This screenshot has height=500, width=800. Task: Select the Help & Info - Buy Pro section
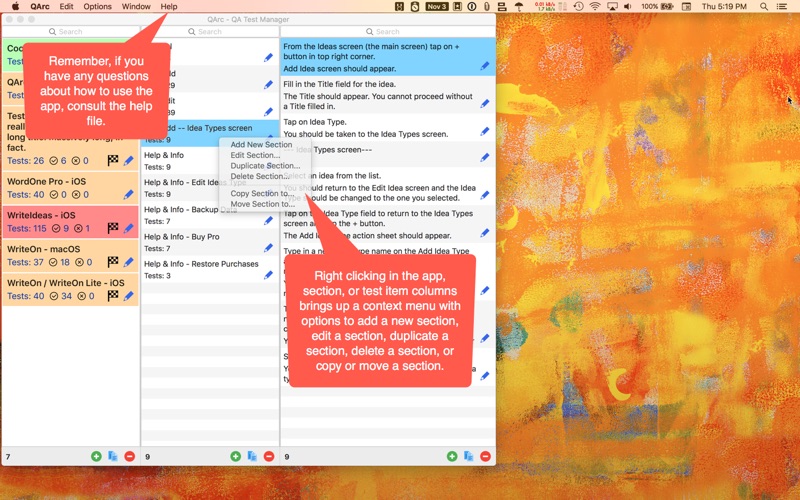pyautogui.click(x=210, y=242)
